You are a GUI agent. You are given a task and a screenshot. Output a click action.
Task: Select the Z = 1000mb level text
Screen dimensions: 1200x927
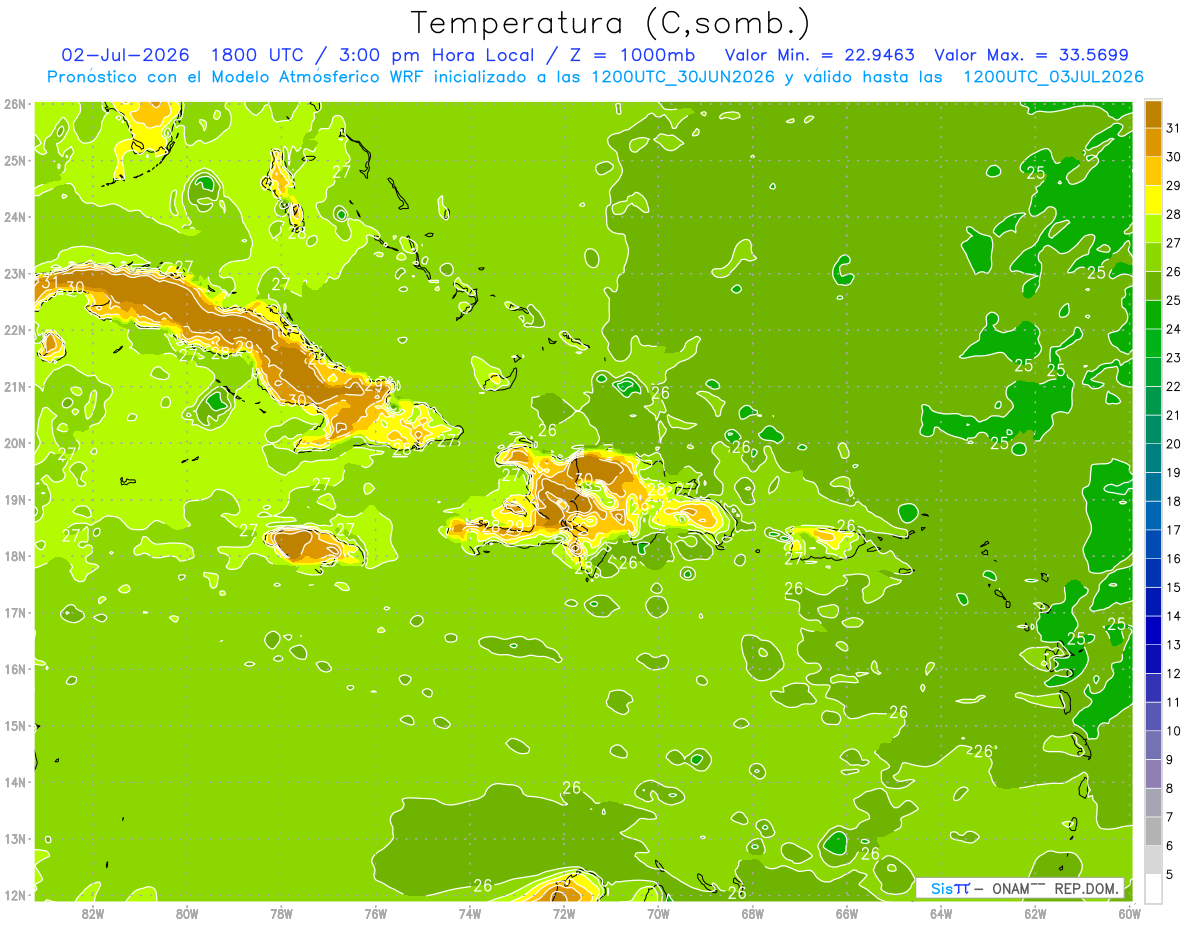[x=632, y=55]
